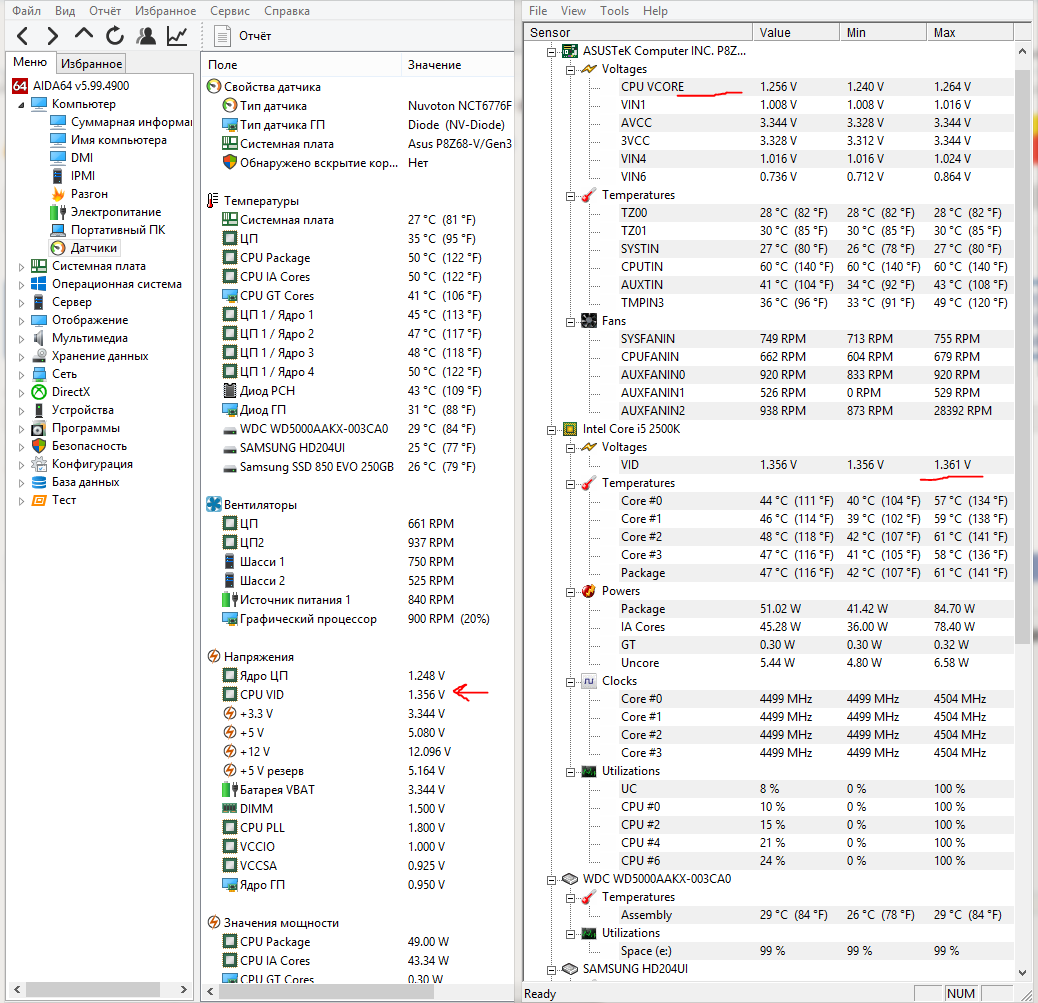Click the AIDA64 Forward navigation arrow

pos(52,36)
